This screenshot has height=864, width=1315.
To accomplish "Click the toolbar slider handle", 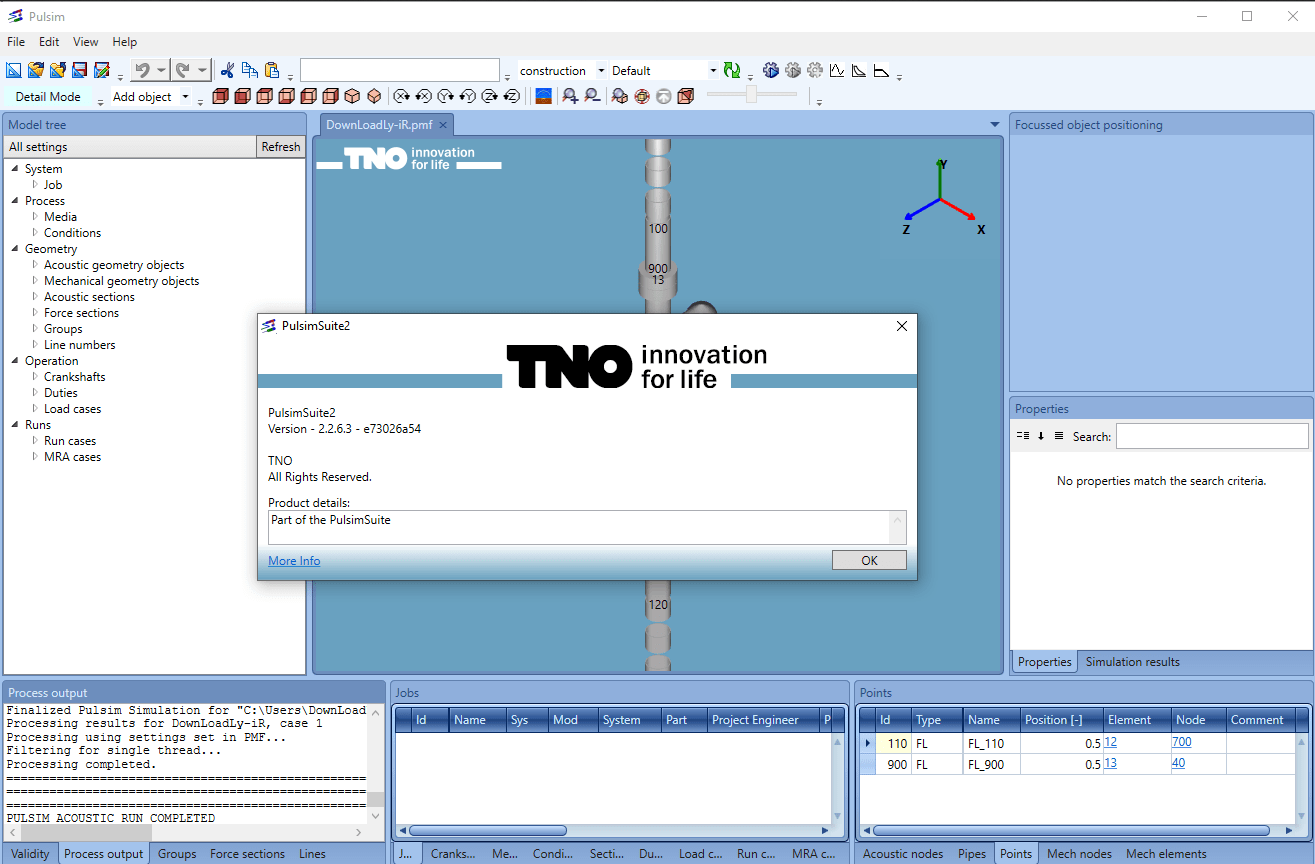I will click(x=752, y=95).
